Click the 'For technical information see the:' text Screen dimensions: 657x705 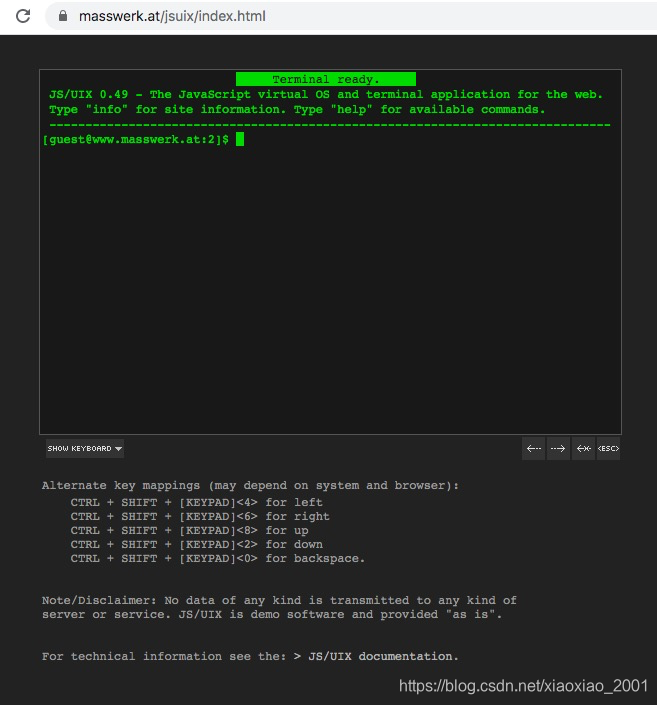[164, 656]
